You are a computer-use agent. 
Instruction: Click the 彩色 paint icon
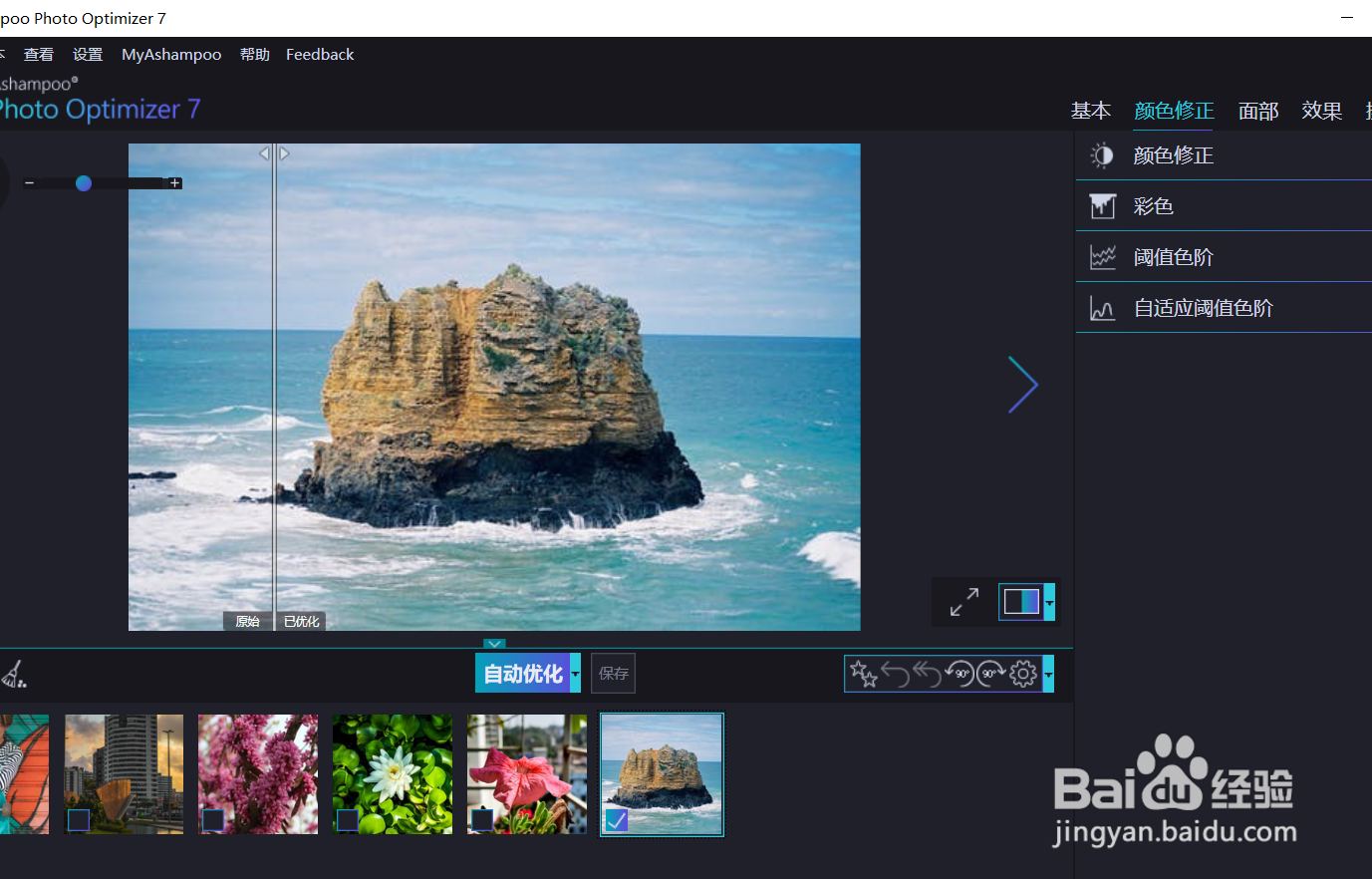coord(1102,206)
